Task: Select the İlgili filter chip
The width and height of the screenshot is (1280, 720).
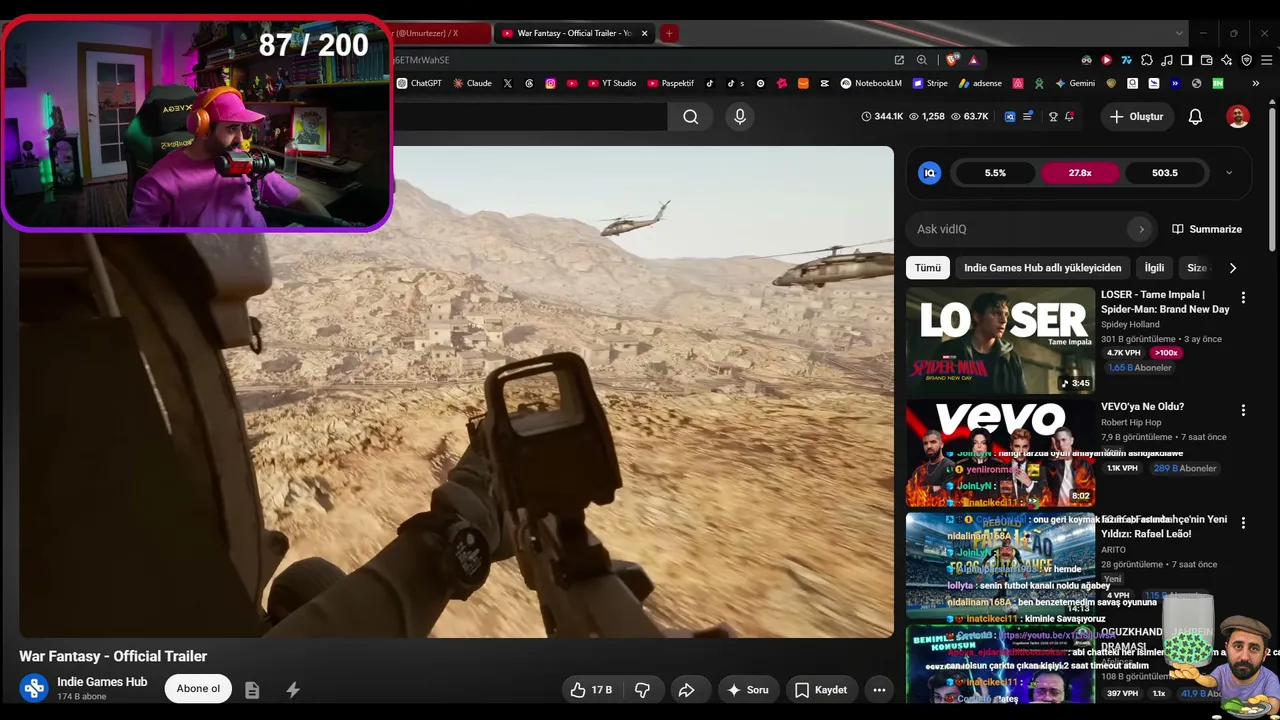Action: click(1154, 268)
